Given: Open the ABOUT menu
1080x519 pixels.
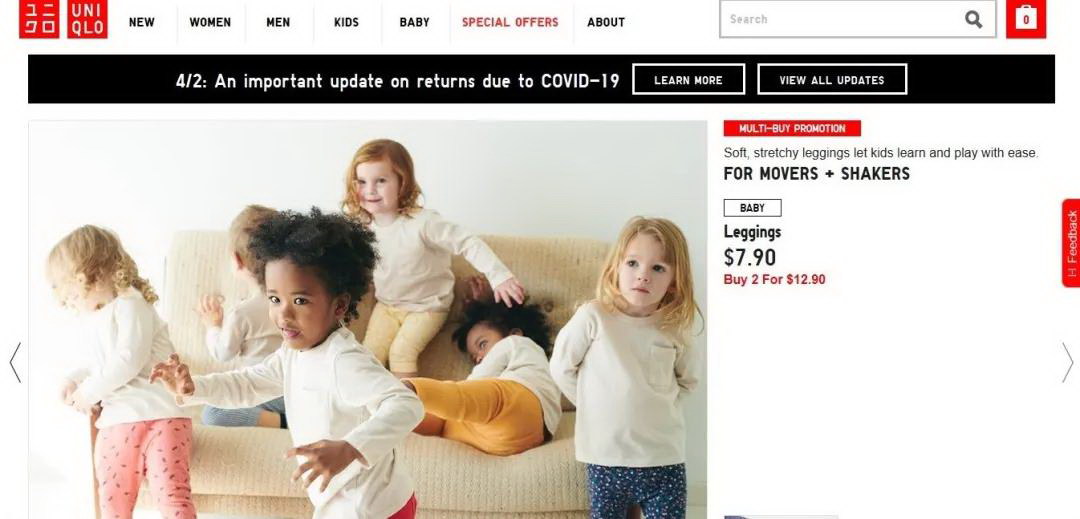Looking at the screenshot, I should click(606, 22).
